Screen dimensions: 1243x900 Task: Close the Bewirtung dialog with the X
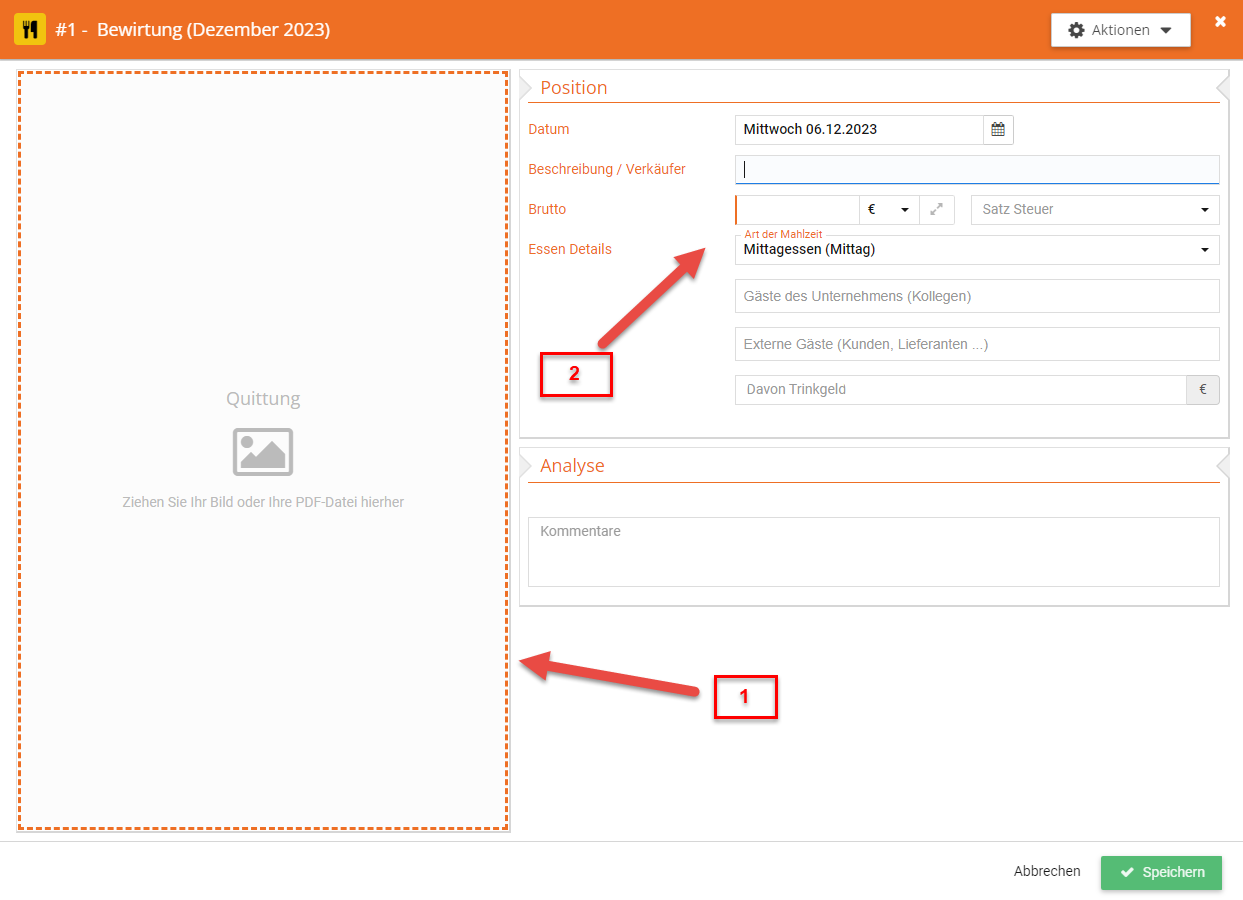(1220, 21)
